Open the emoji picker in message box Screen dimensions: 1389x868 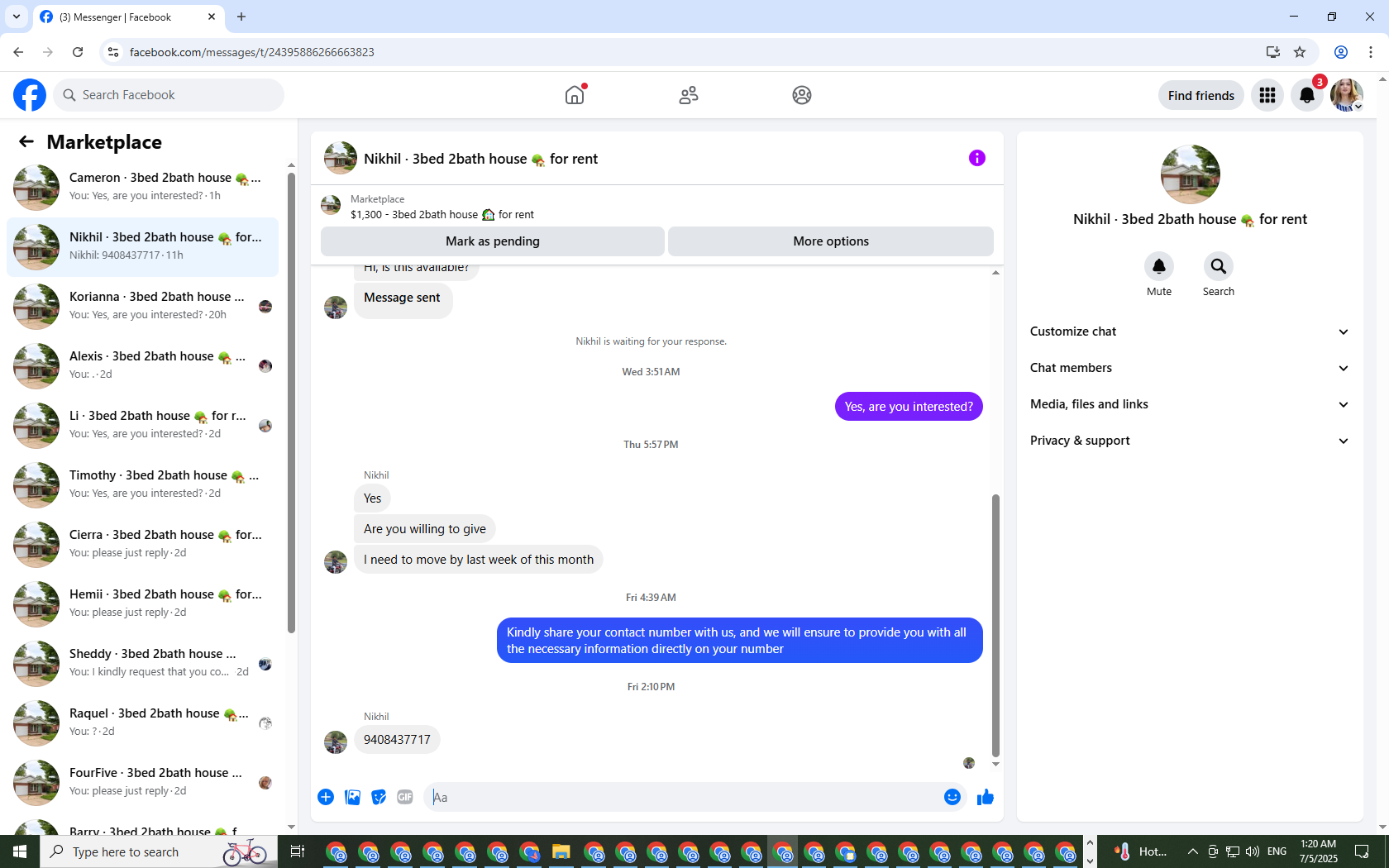pyautogui.click(x=952, y=797)
